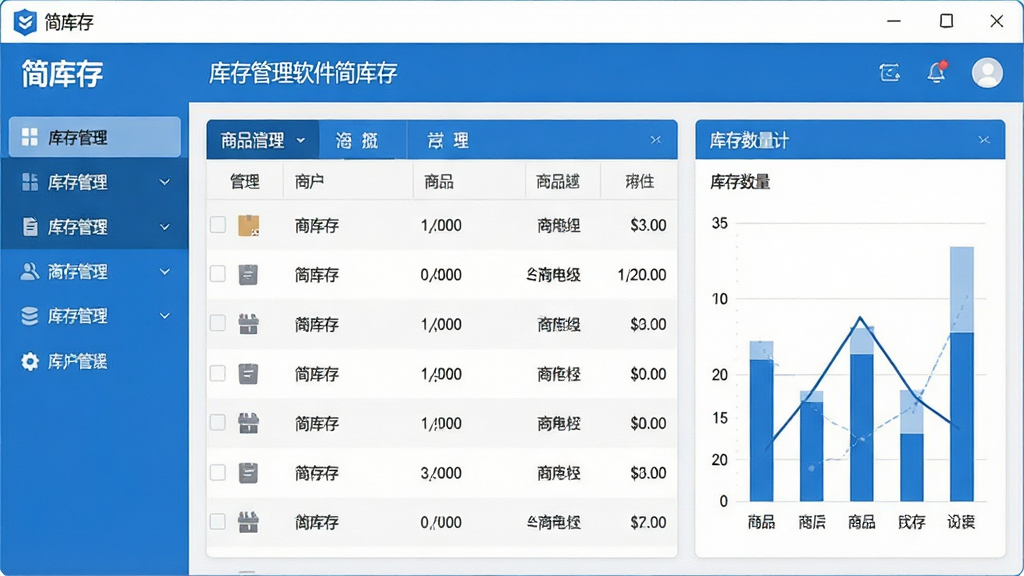Click the archive icon in the $8.00 row
This screenshot has width=1024, height=576.
[248, 473]
